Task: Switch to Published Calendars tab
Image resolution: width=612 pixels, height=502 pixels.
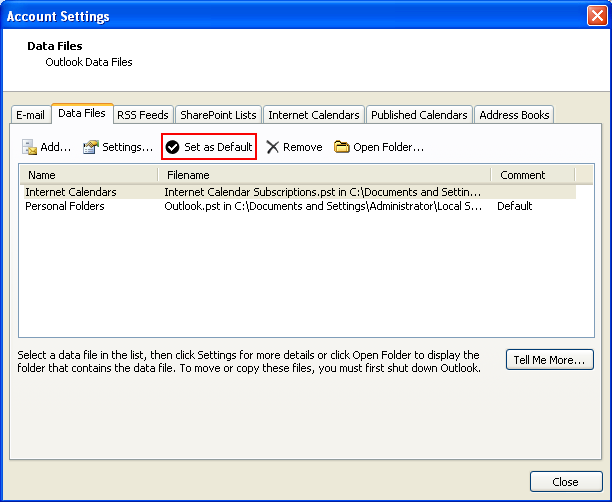Action: (x=419, y=115)
